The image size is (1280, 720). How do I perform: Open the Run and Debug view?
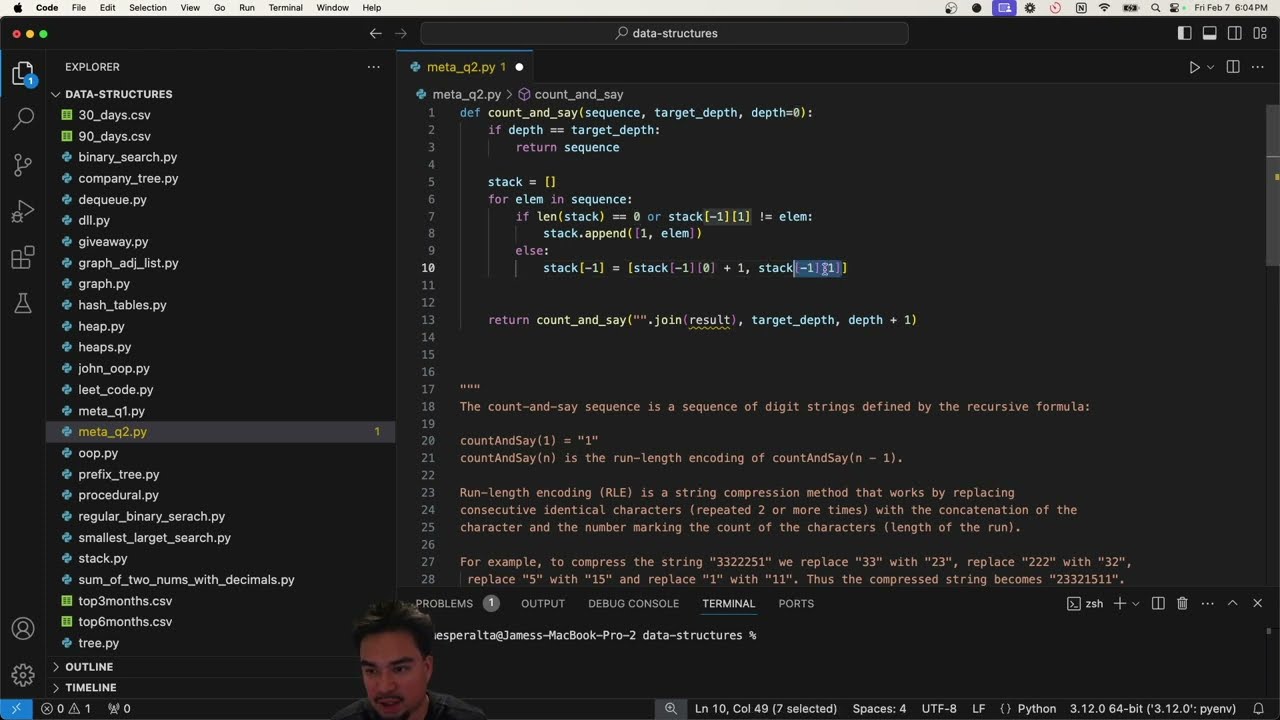pyautogui.click(x=23, y=211)
